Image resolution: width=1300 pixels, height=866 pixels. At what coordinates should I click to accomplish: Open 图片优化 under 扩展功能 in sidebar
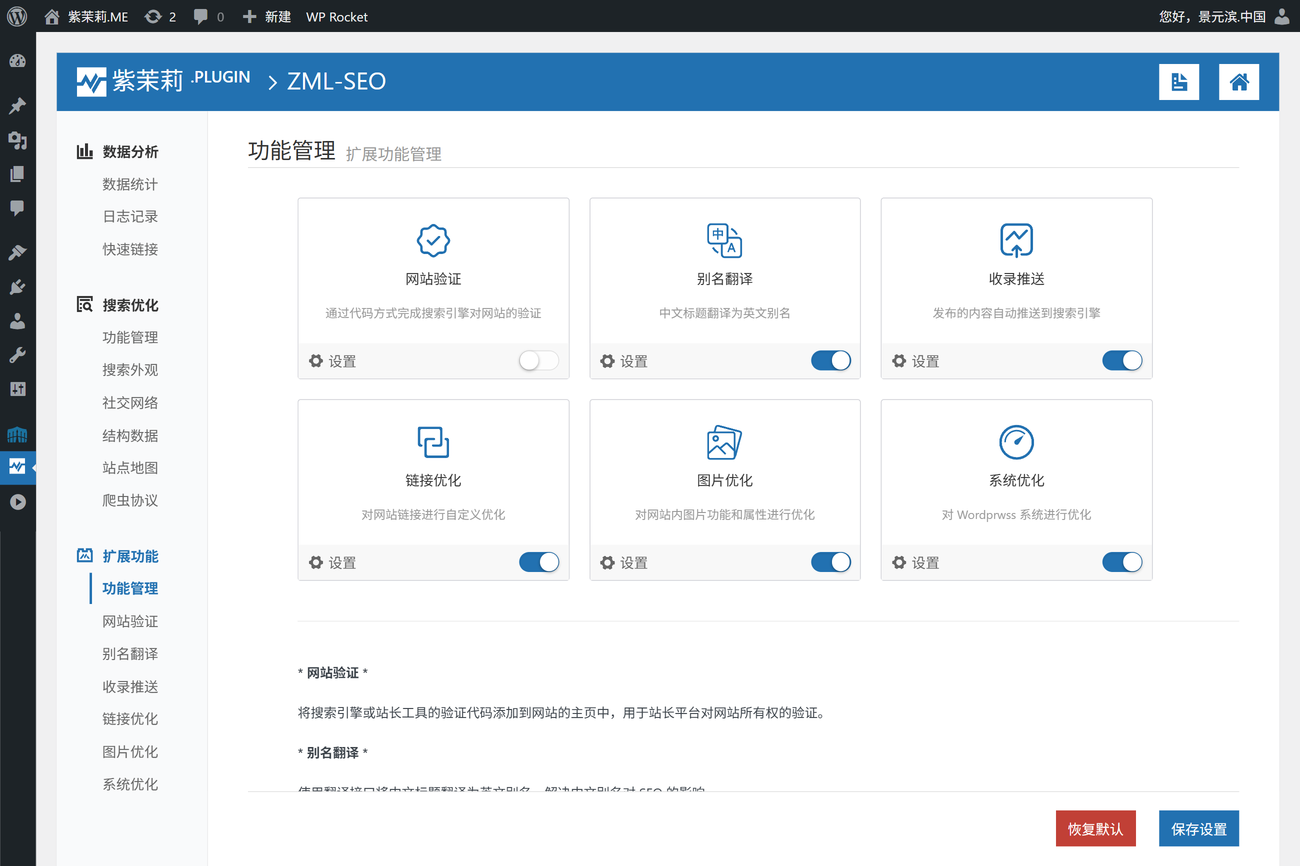tap(130, 752)
